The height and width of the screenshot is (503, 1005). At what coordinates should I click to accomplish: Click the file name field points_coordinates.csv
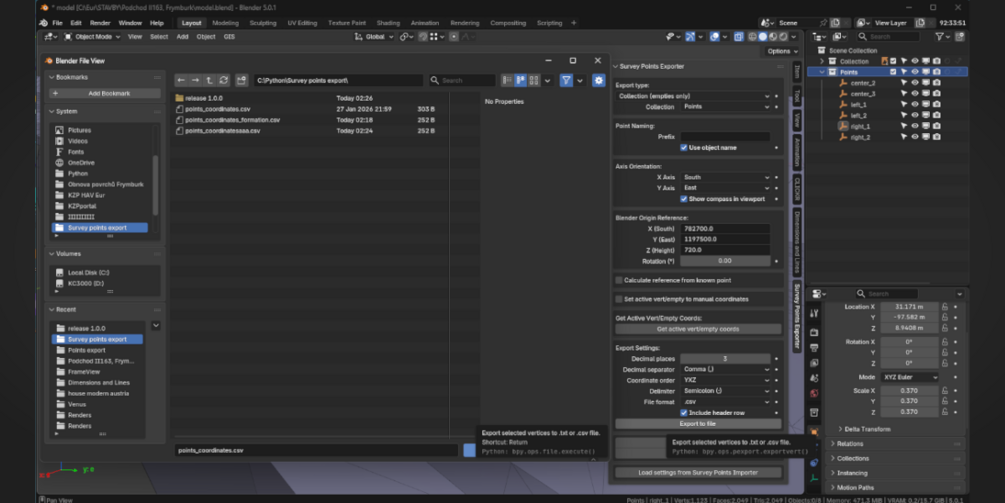pos(316,450)
